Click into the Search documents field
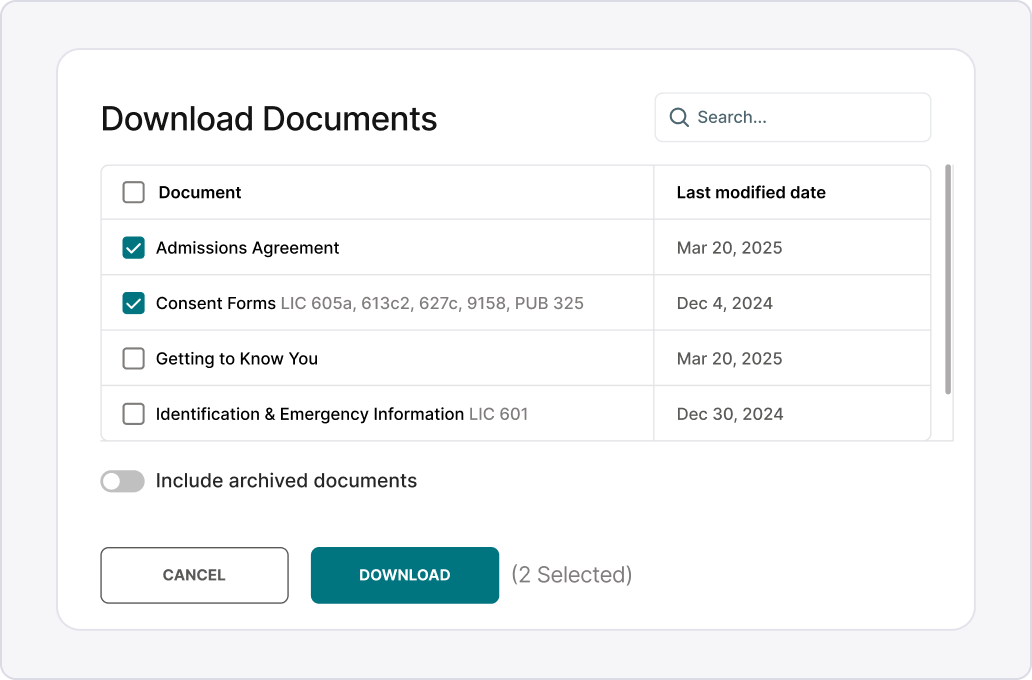 coord(792,117)
